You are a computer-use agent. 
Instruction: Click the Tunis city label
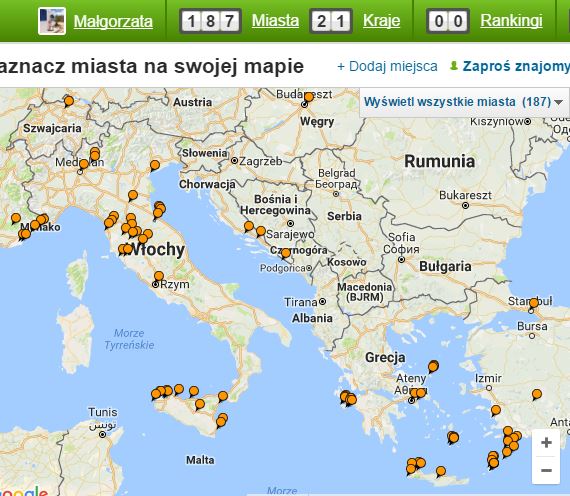pyautogui.click(x=103, y=412)
